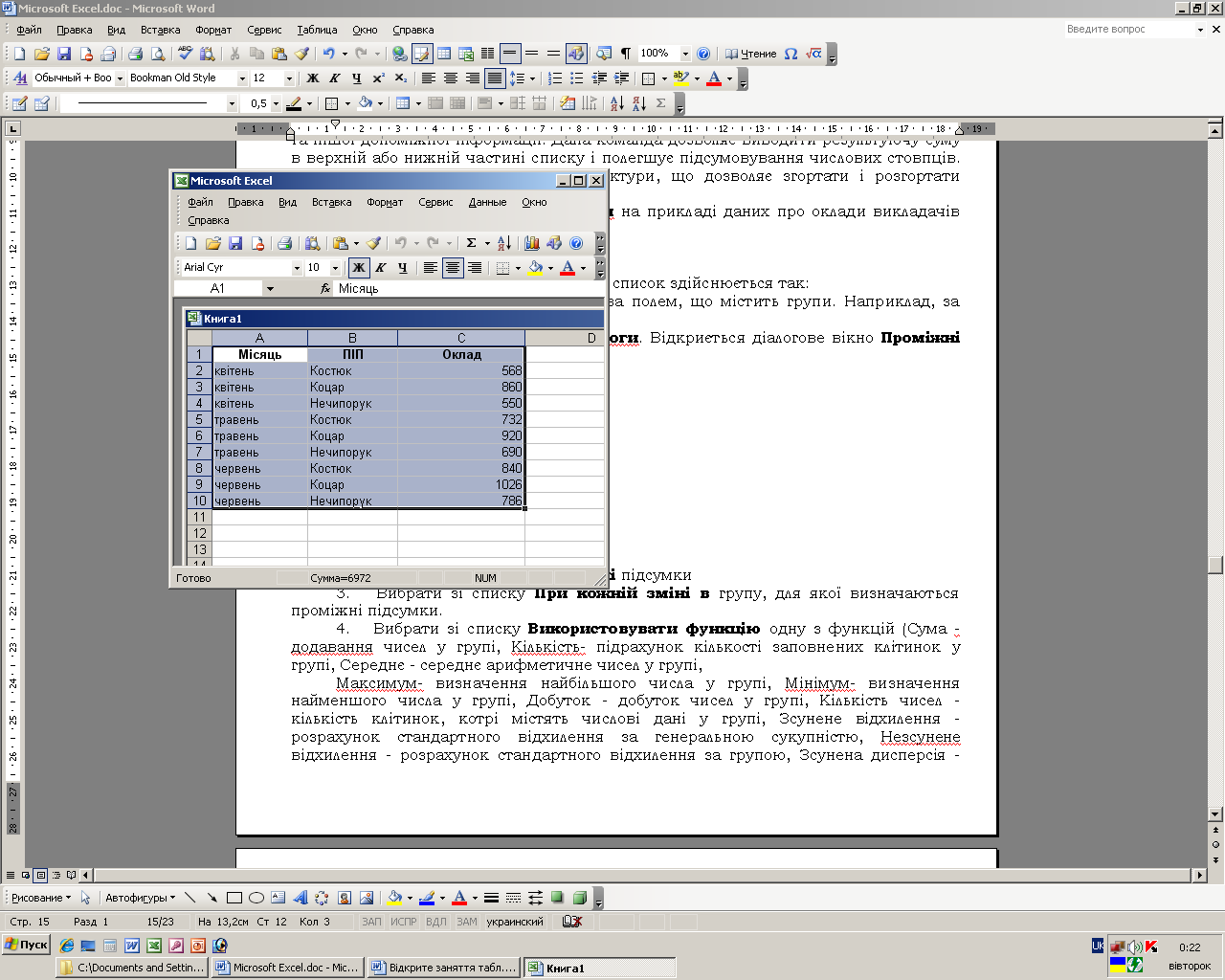Viewport: 1225px width, 980px height.
Task: Toggle Center alignment in Excel toolbar
Action: click(453, 268)
